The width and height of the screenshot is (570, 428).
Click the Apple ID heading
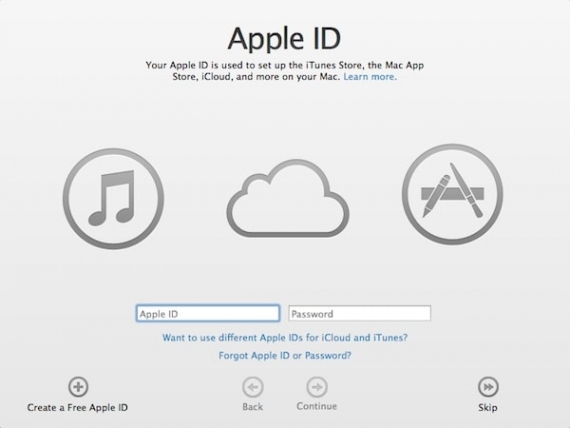tap(284, 39)
